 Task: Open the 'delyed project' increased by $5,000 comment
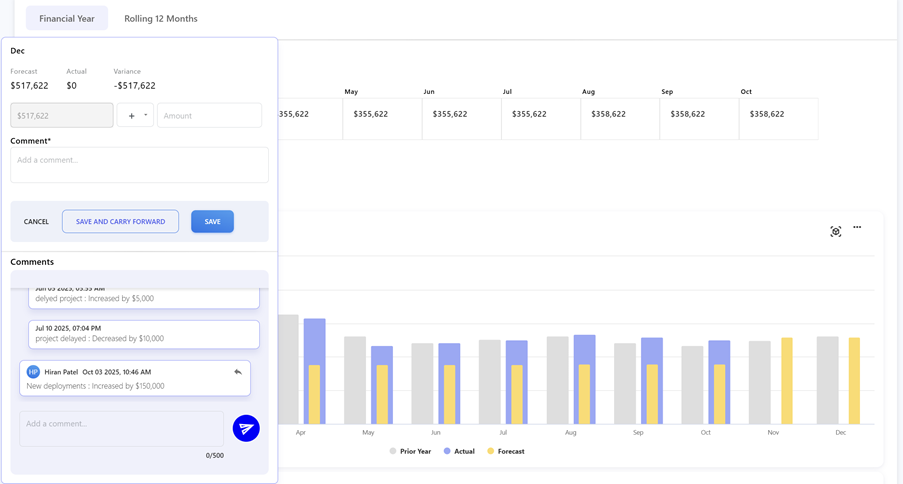144,298
